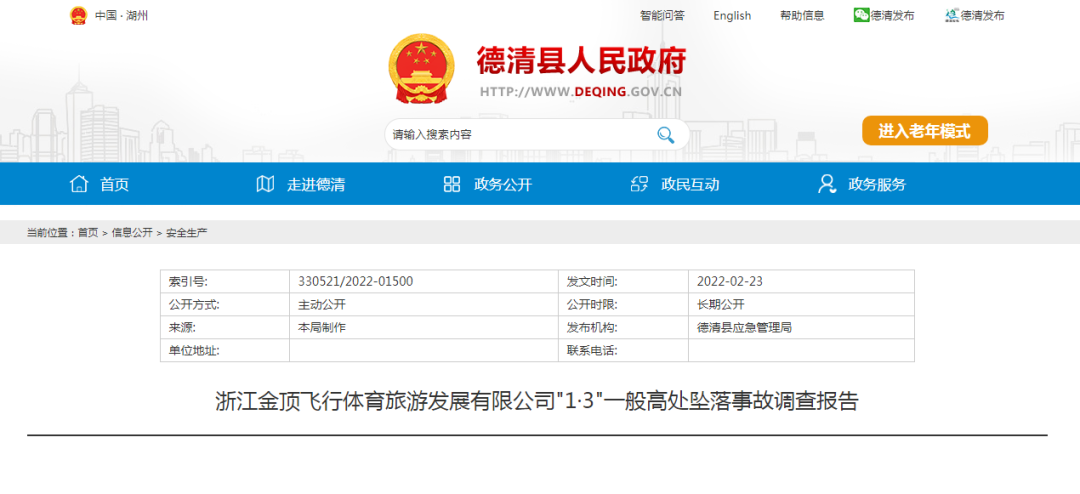Open the 政务服务 menu item
This screenshot has height=494, width=1080.
coord(878,185)
